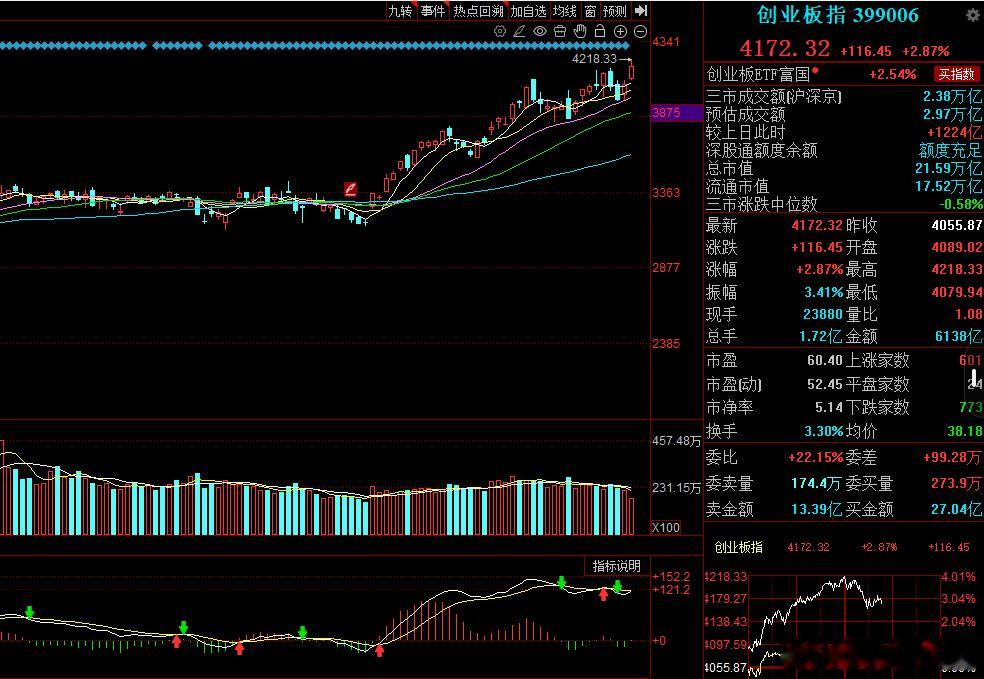The image size is (984, 679).
Task: Open the 九转 indicator tab
Action: coord(400,11)
